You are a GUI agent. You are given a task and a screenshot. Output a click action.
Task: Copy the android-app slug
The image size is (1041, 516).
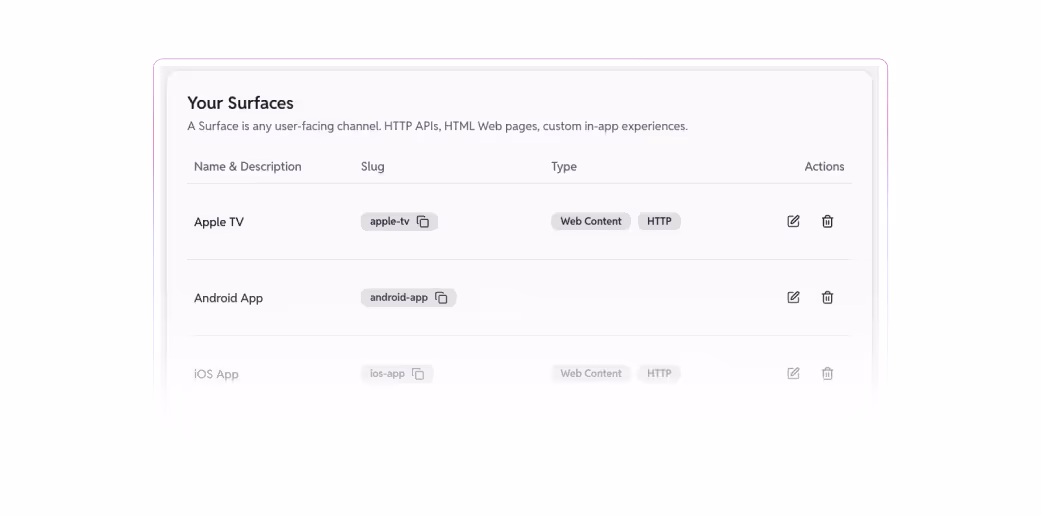(x=441, y=298)
